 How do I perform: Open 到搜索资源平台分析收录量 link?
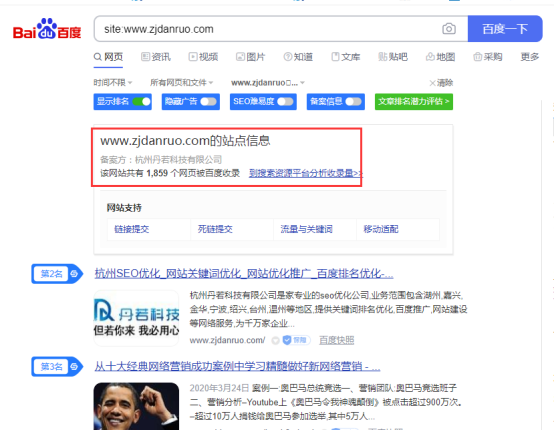pyautogui.click(x=306, y=173)
